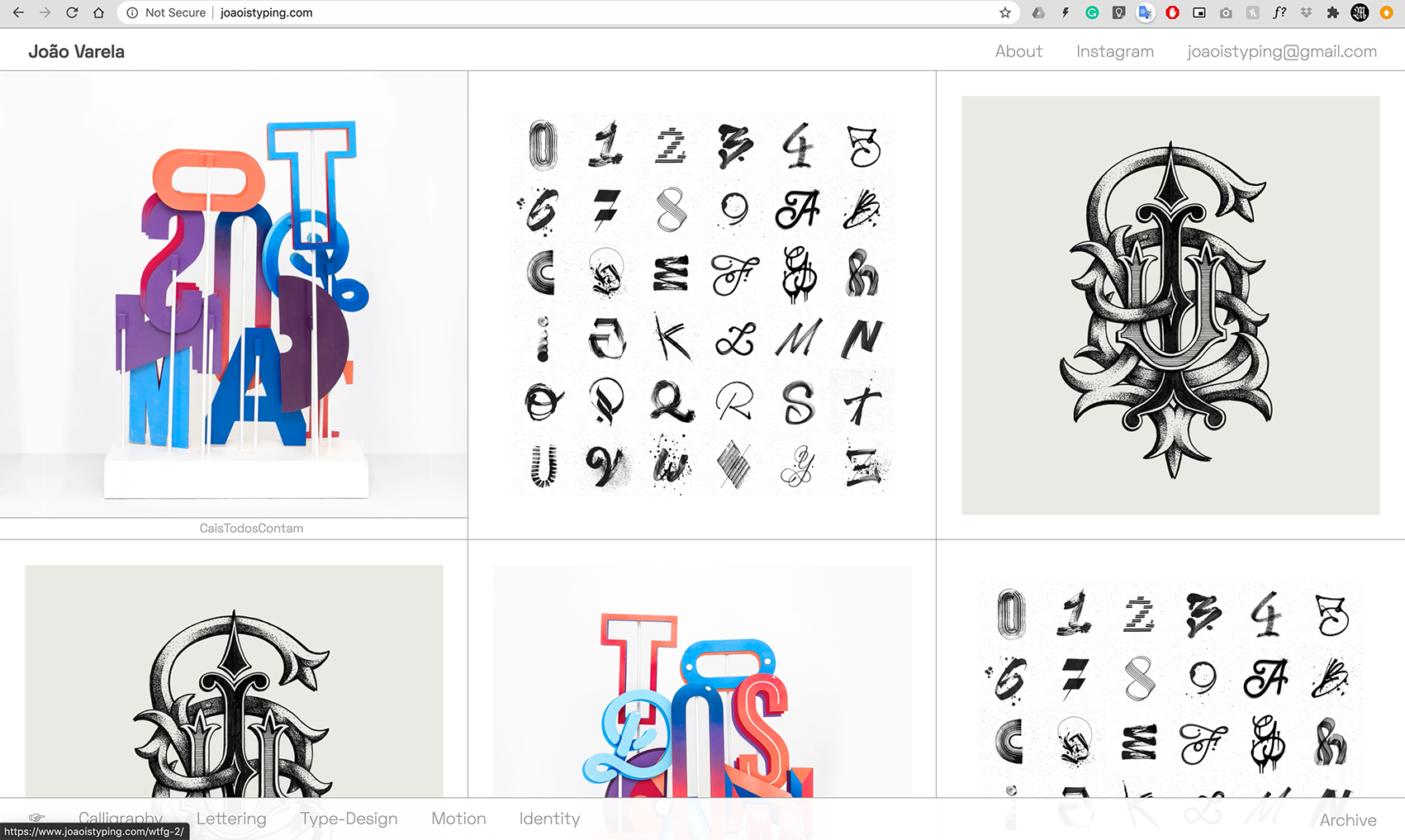Open the red stop-hand ad blocker extension
Viewport: 1405px width, 840px height.
click(1172, 12)
